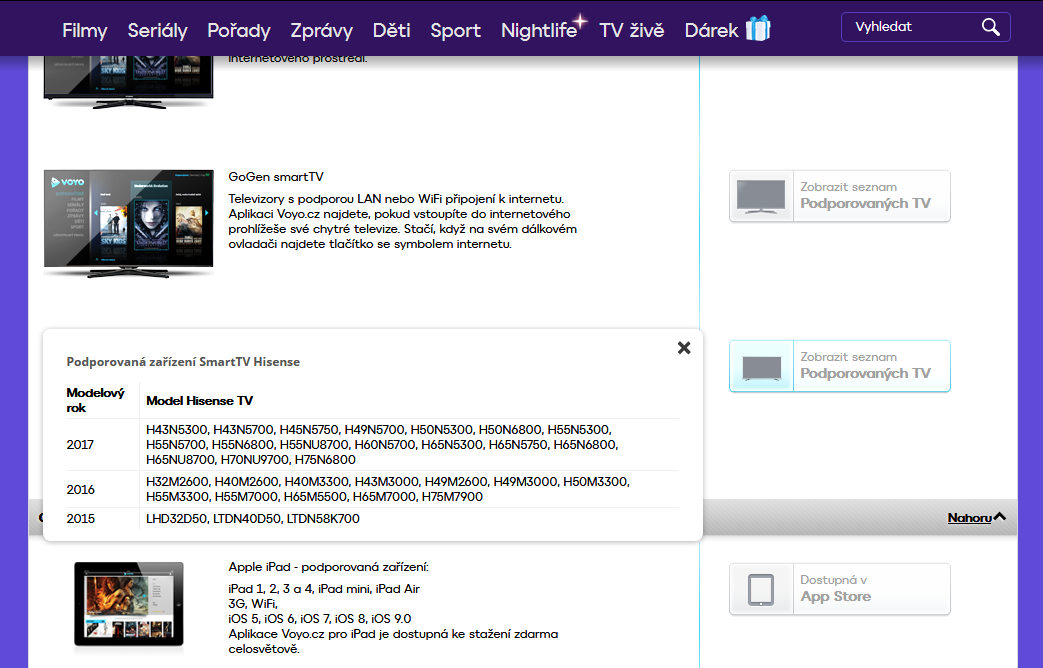The image size is (1043, 668).
Task: Open the Seriály section
Action: 158,31
